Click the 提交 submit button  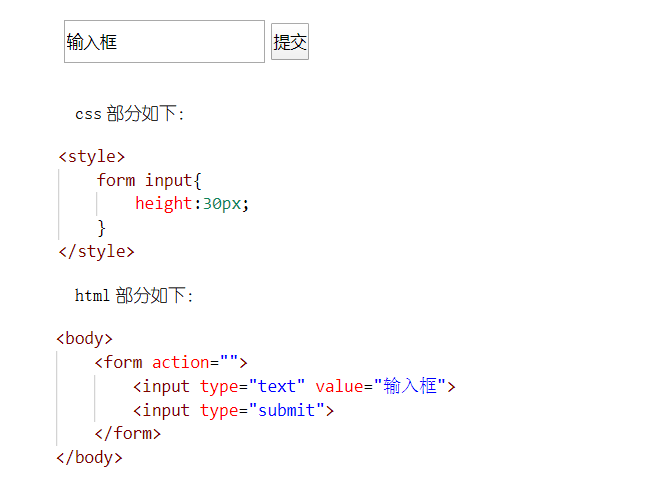click(290, 41)
